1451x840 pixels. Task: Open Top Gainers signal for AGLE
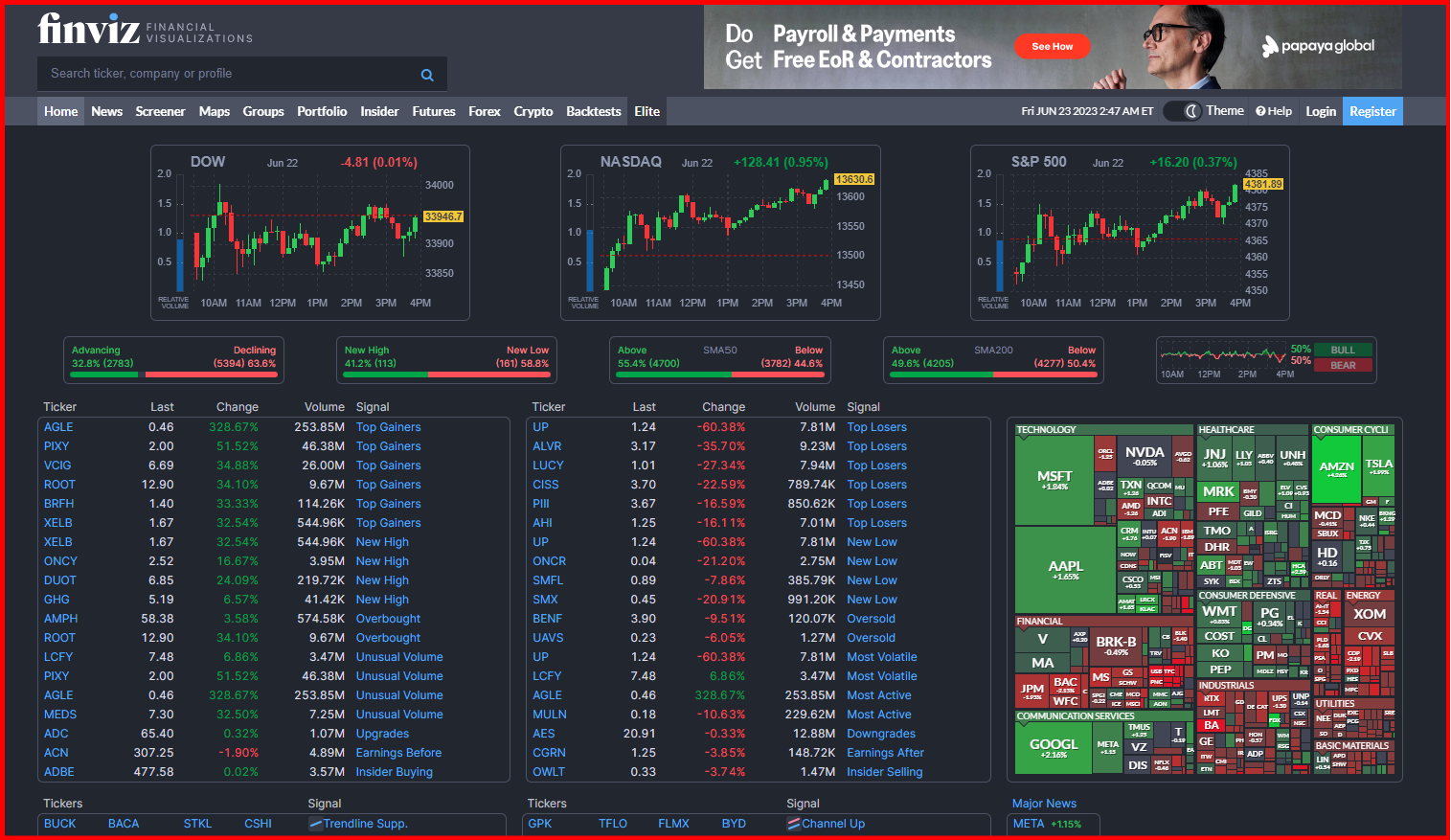388,426
